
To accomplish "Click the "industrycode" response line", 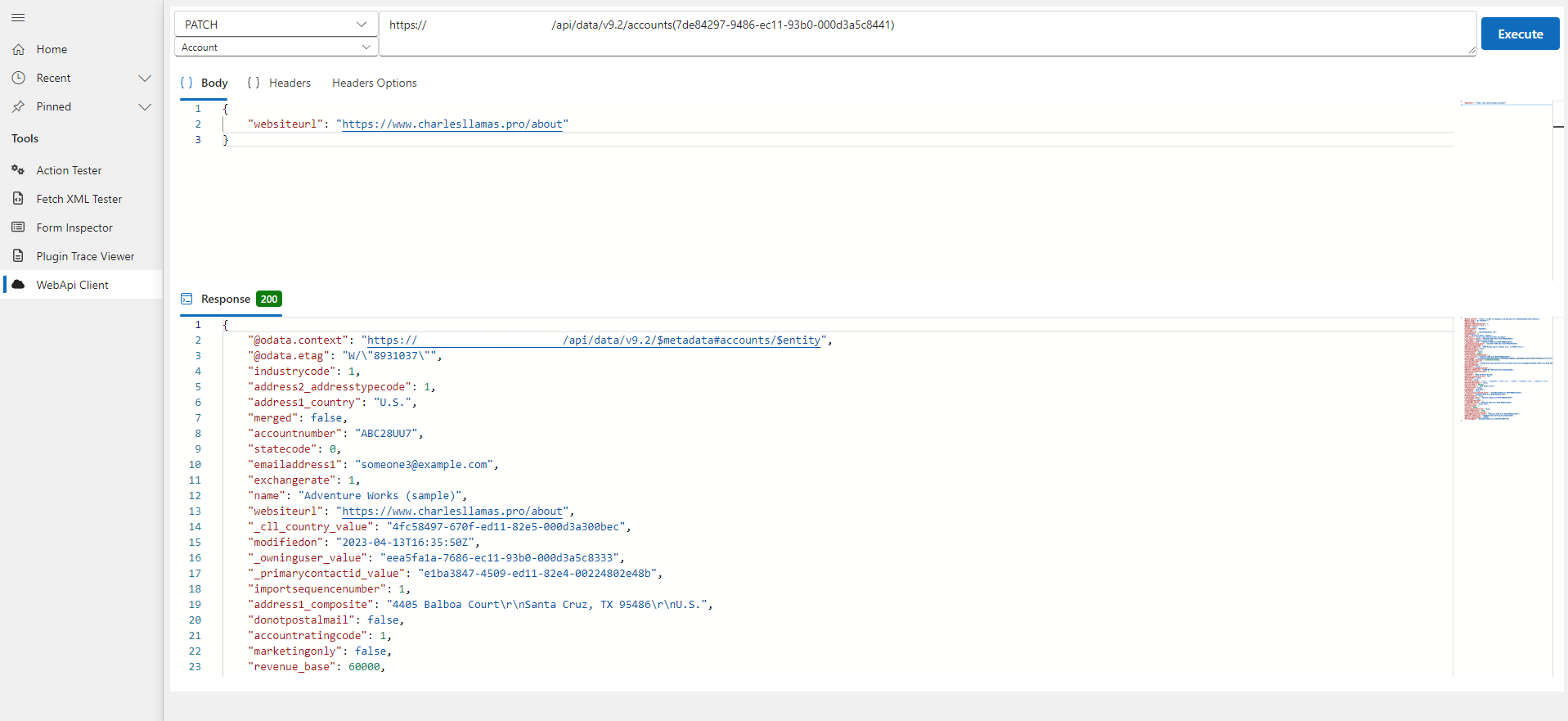I will (304, 372).
